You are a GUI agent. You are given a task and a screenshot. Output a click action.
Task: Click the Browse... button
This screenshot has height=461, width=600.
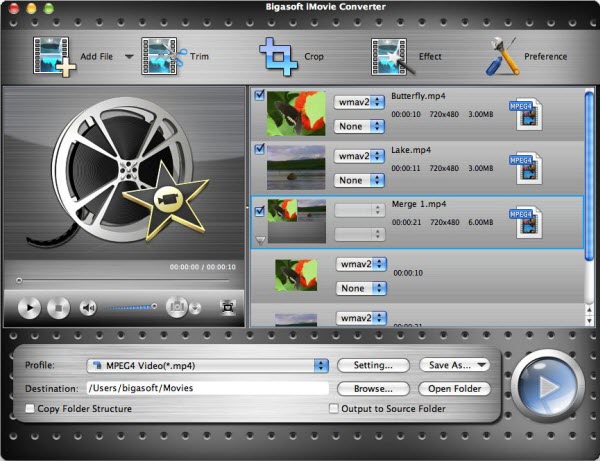(373, 389)
